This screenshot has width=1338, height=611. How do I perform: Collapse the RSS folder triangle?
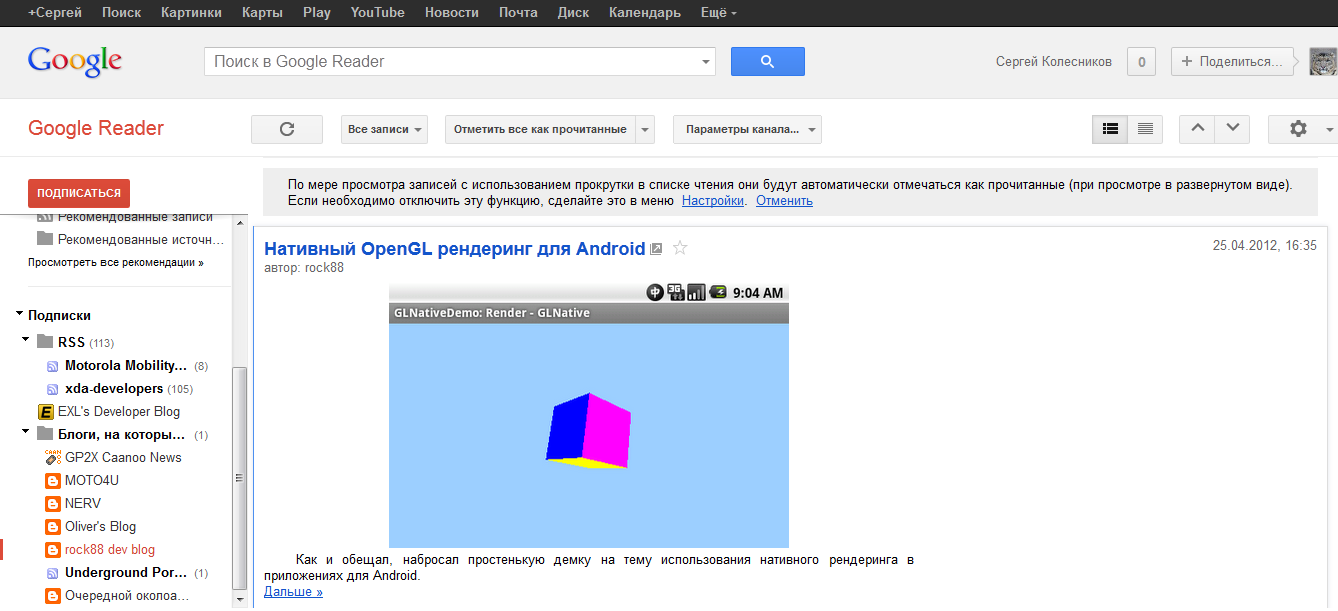tap(26, 340)
